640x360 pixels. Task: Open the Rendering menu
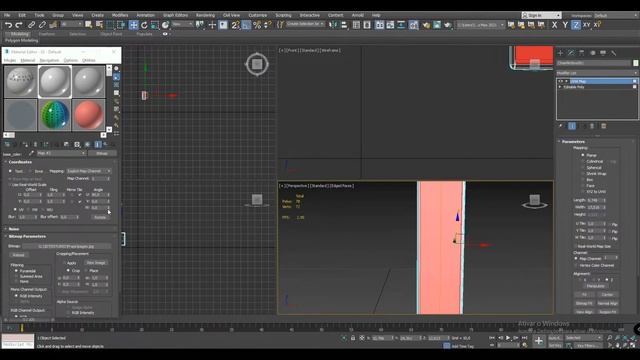(205, 15)
